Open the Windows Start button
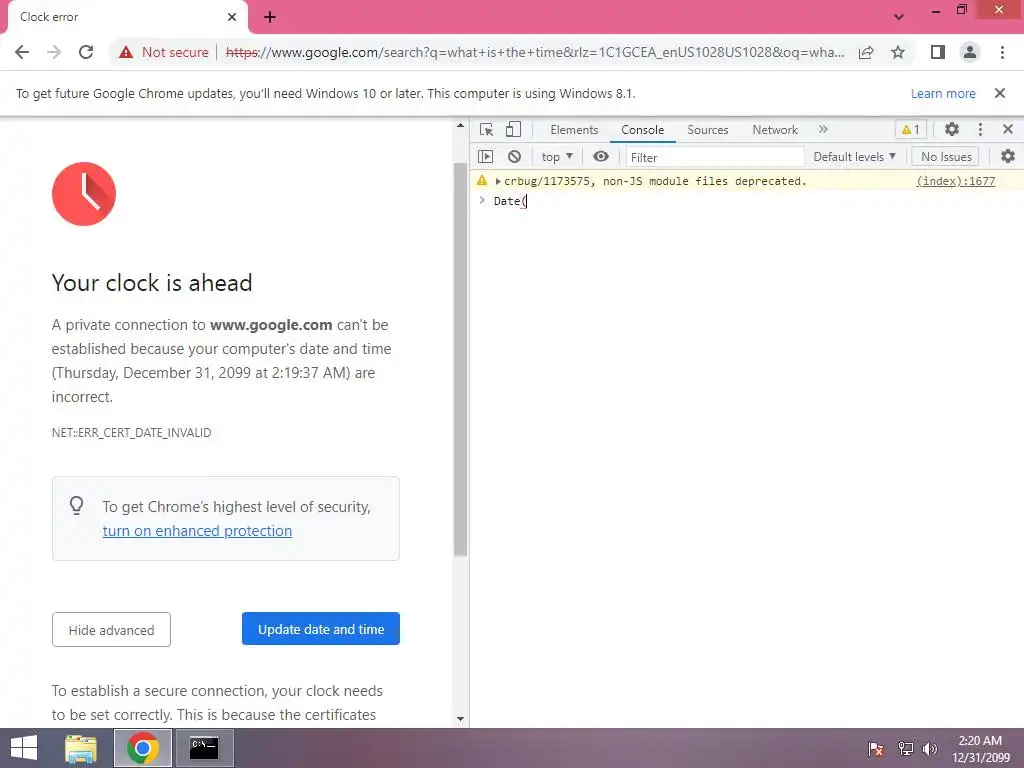The height and width of the screenshot is (768, 1024). click(x=24, y=748)
